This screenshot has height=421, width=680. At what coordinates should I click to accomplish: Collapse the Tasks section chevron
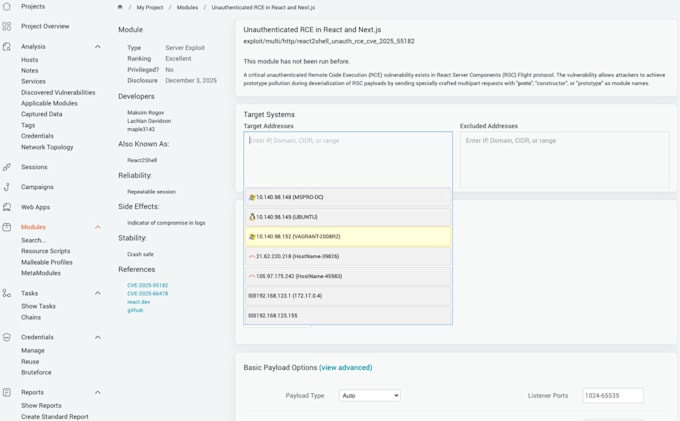[98, 294]
